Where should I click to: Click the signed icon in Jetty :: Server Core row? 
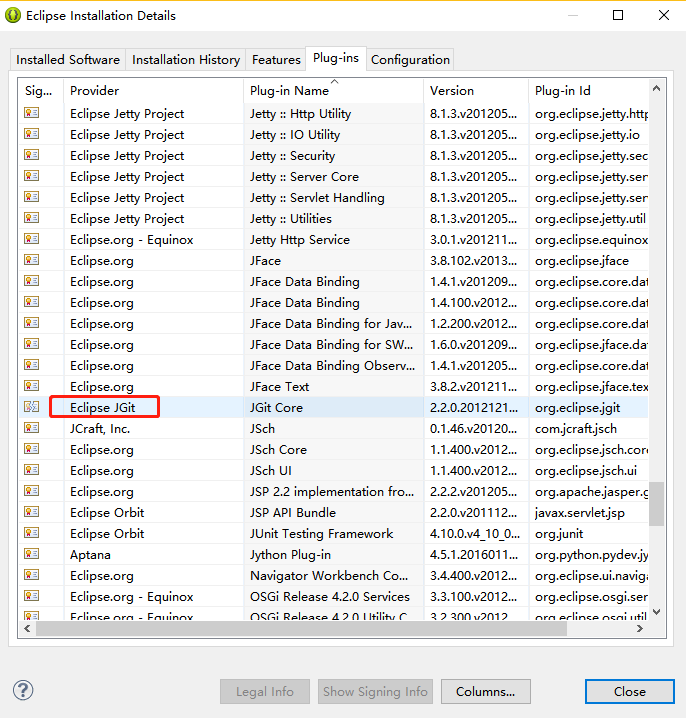tap(32, 176)
